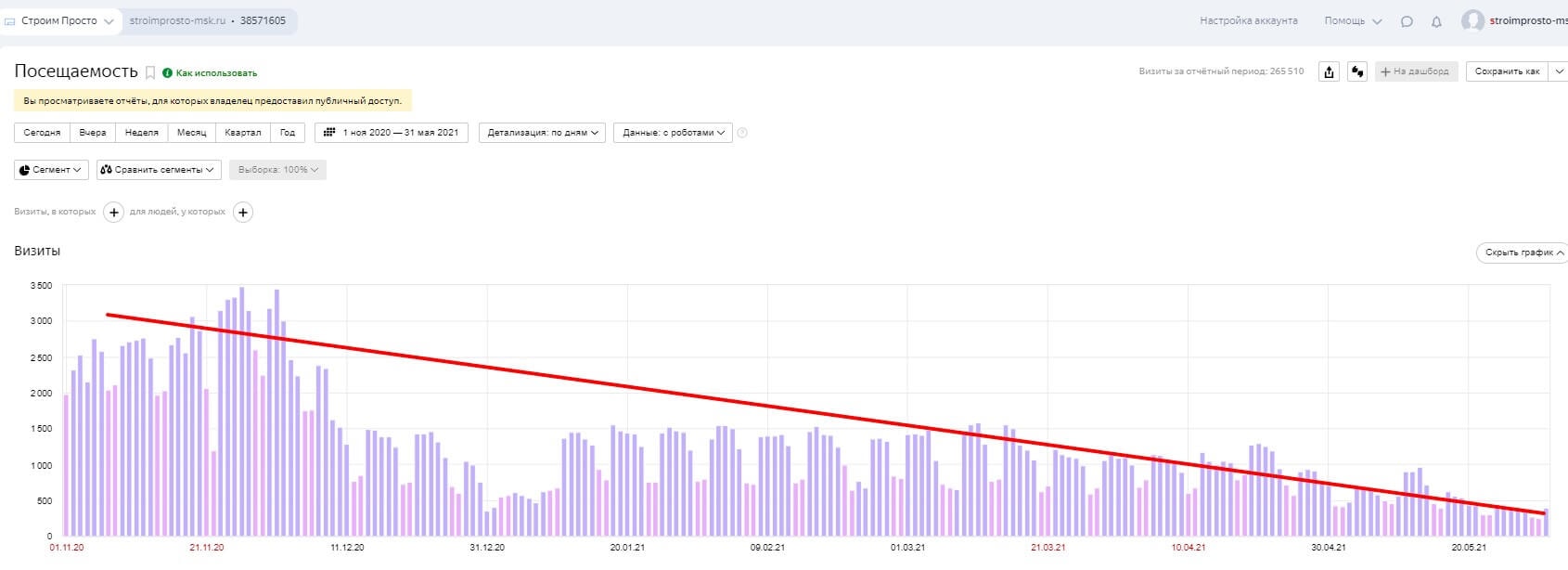
Task: Open the calendar date range picker
Action: pos(392,133)
